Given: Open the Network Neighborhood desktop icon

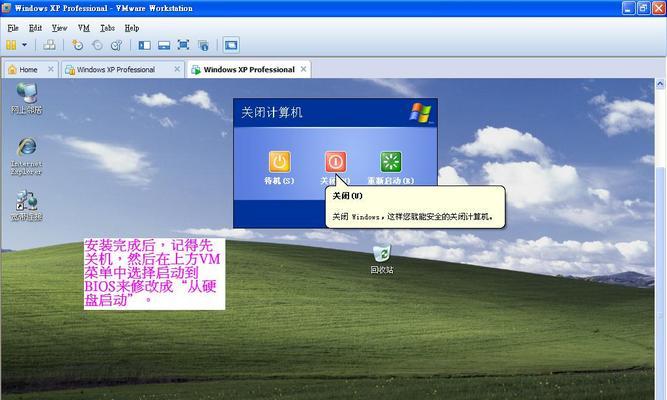Looking at the screenshot, I should (26, 98).
